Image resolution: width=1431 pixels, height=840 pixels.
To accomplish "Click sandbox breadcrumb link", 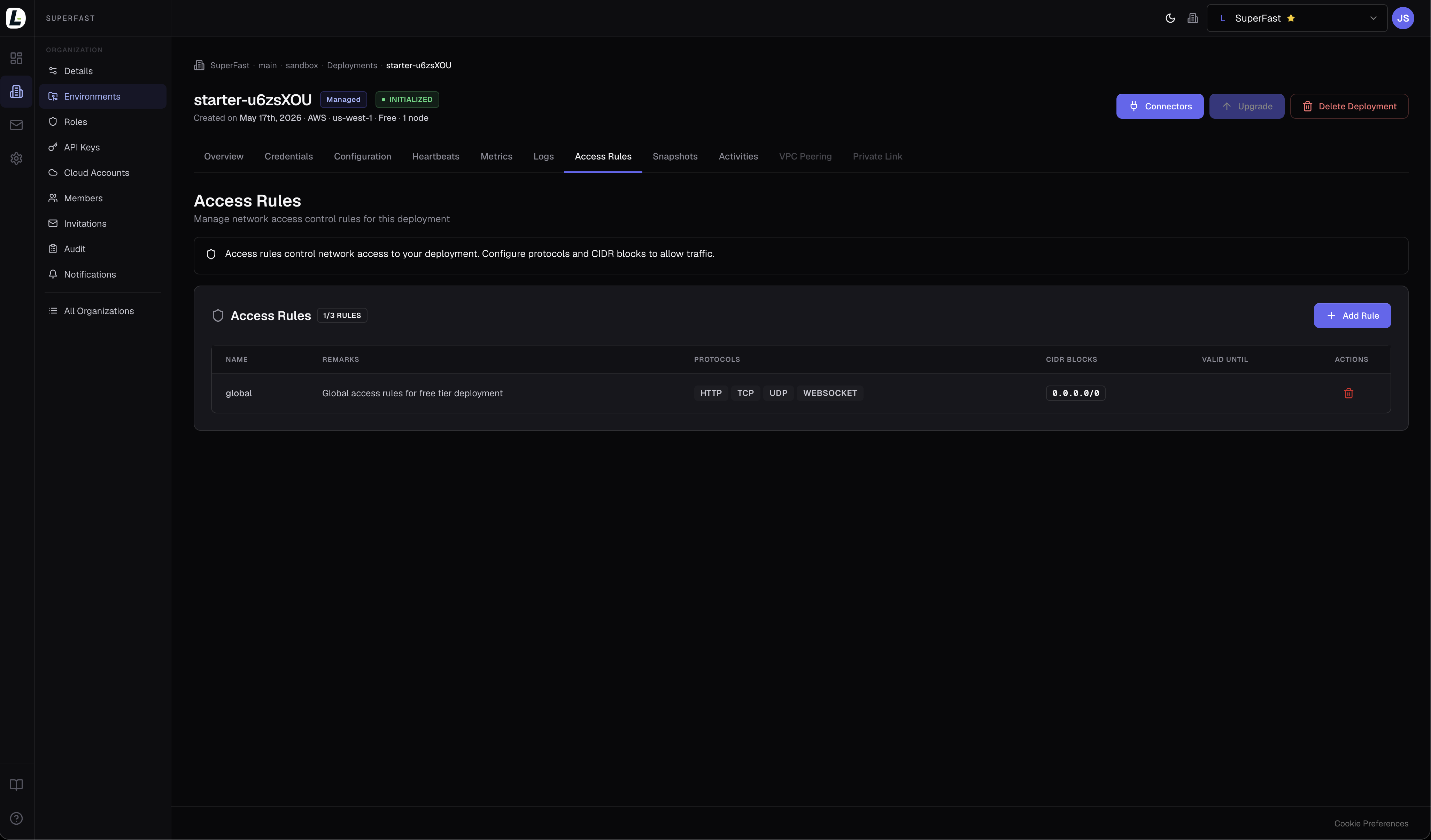I will point(302,65).
